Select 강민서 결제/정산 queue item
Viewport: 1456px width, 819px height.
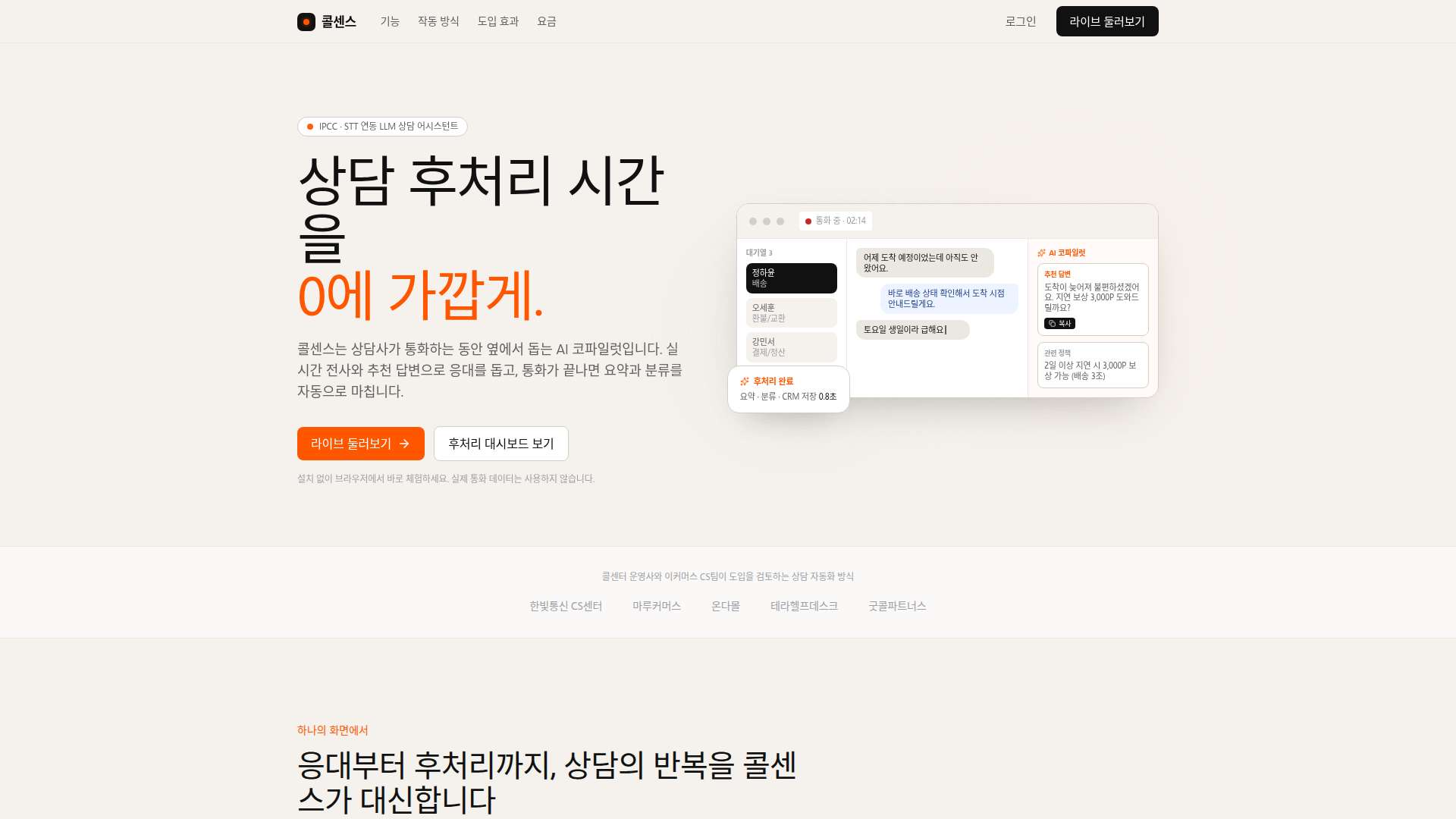(x=792, y=347)
